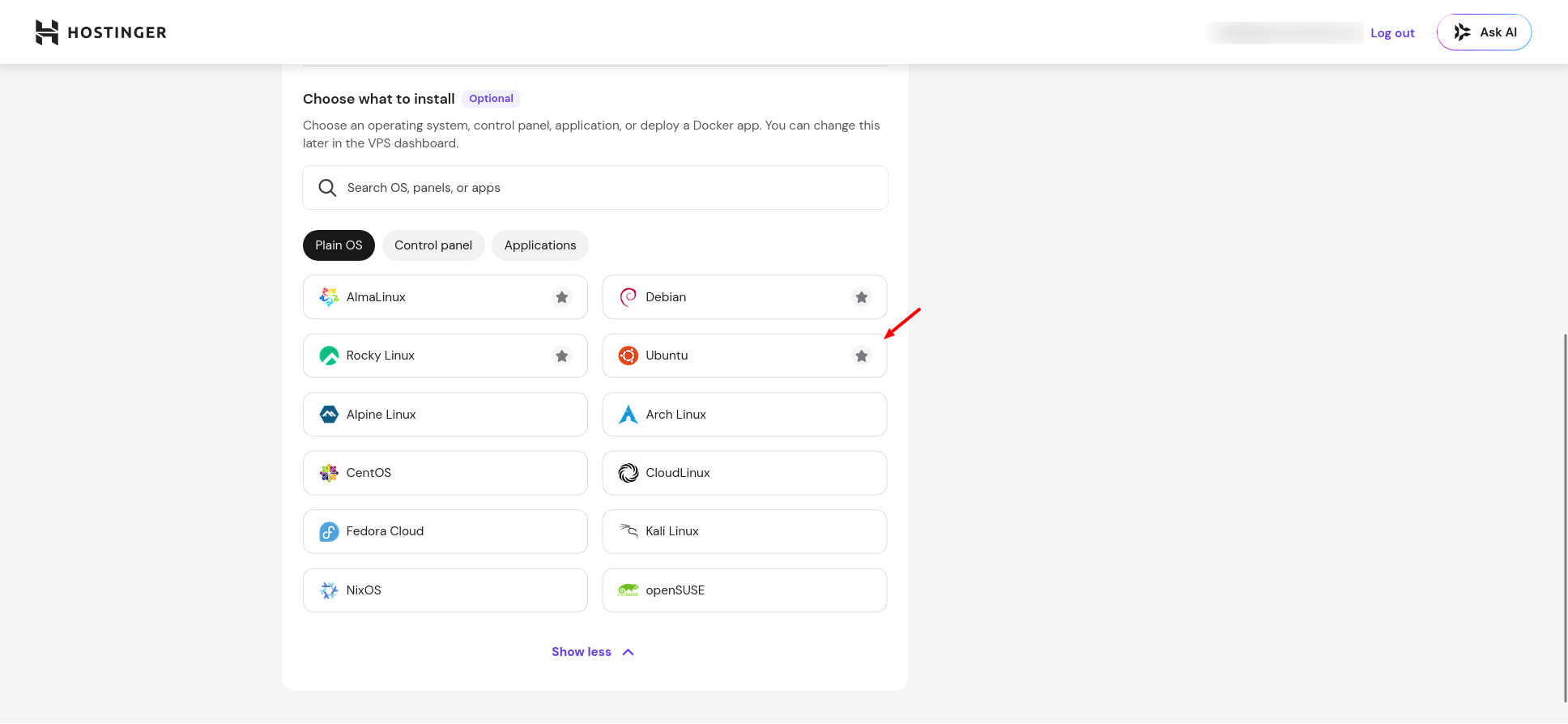Switch to the Applications tab
This screenshot has height=724, width=1568.
(x=540, y=245)
